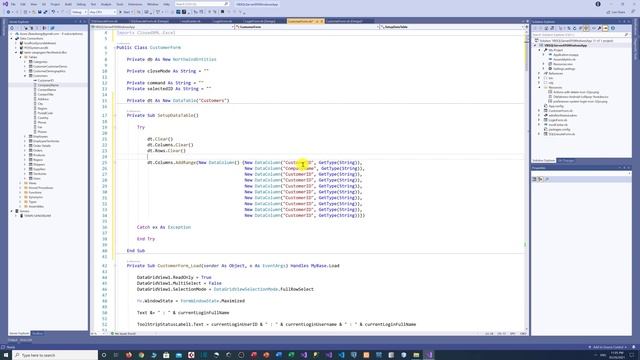Click the Undo toolbar icon
Screen dimensions: 640x360
pos(53,12)
